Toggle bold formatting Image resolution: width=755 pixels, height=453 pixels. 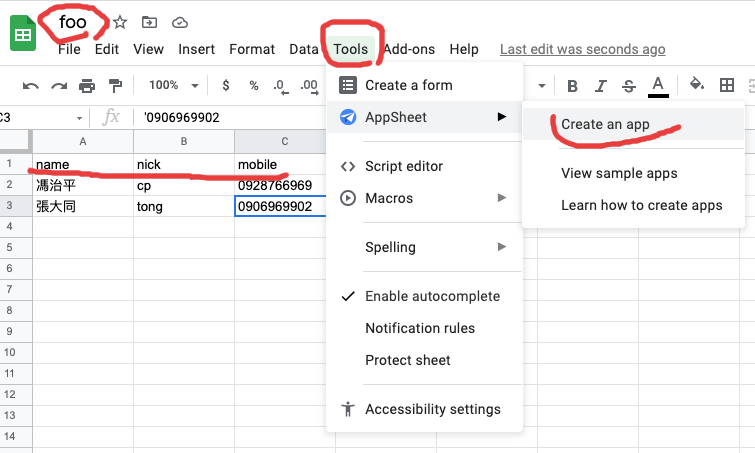tap(572, 86)
